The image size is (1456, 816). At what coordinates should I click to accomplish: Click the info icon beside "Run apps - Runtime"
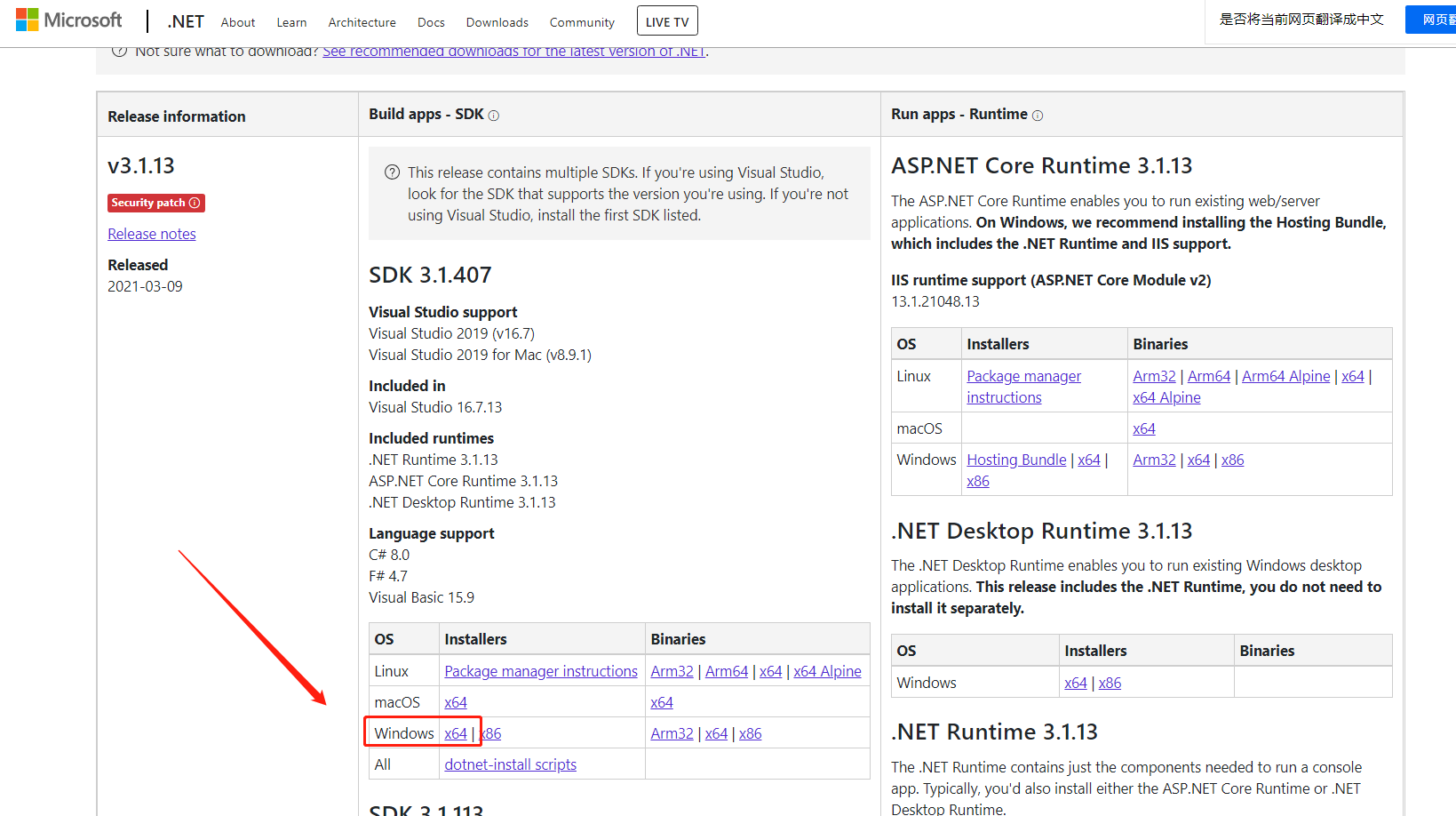point(1038,115)
